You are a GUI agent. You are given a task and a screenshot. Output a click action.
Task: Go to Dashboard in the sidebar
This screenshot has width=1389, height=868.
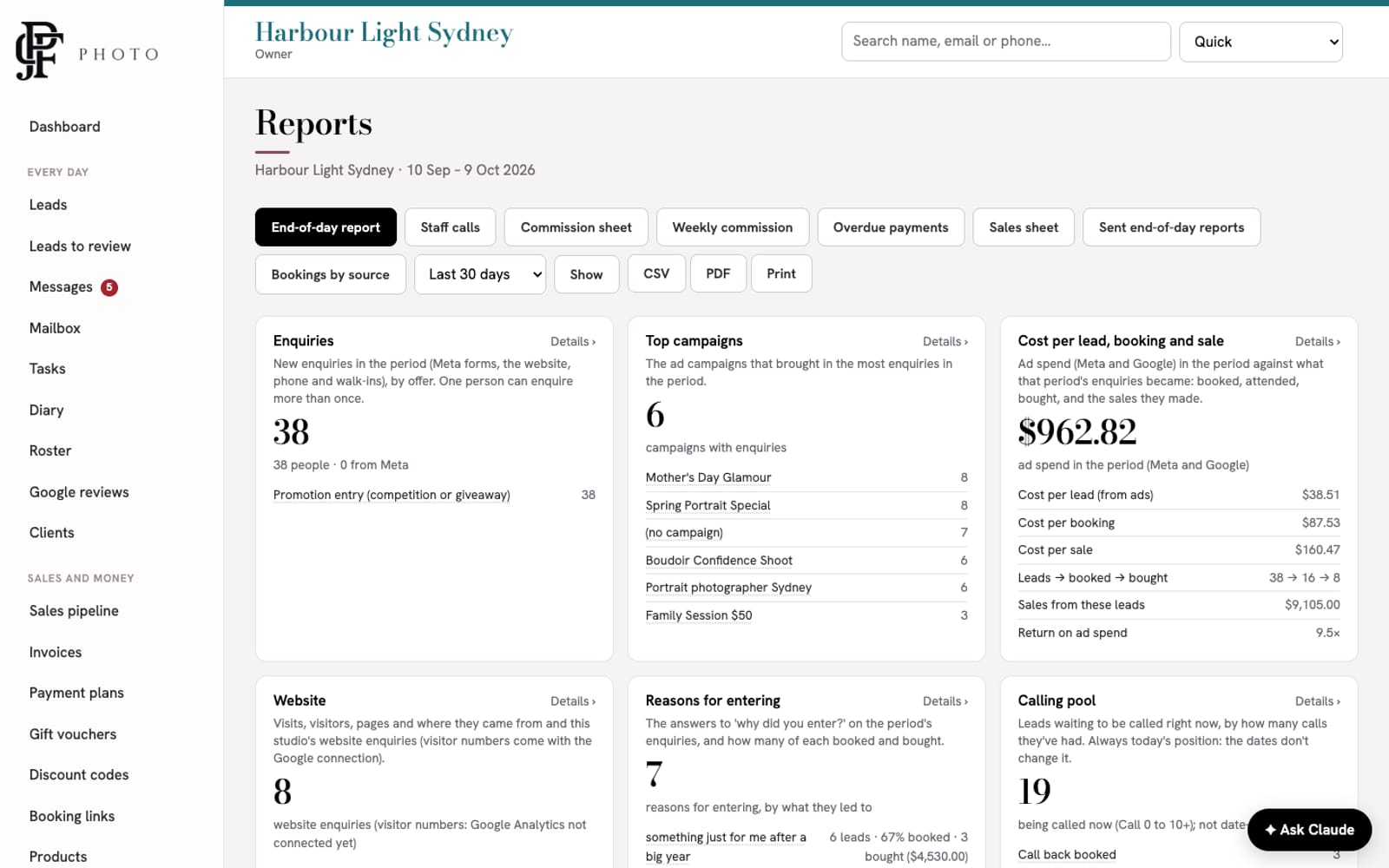pyautogui.click(x=65, y=127)
